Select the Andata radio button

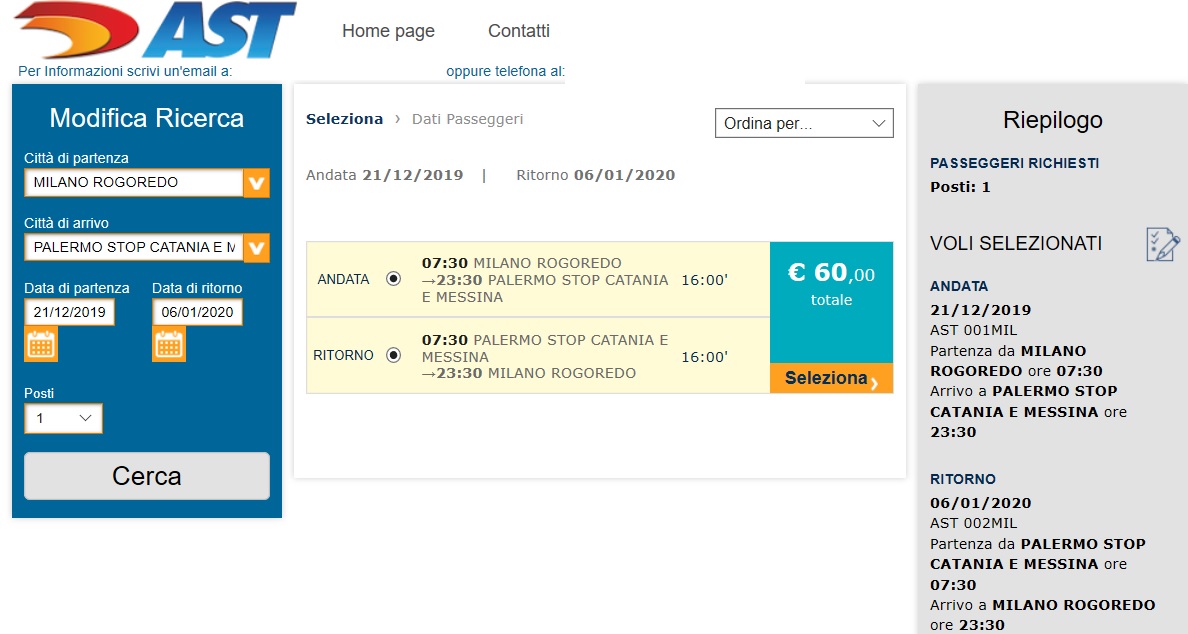point(393,279)
